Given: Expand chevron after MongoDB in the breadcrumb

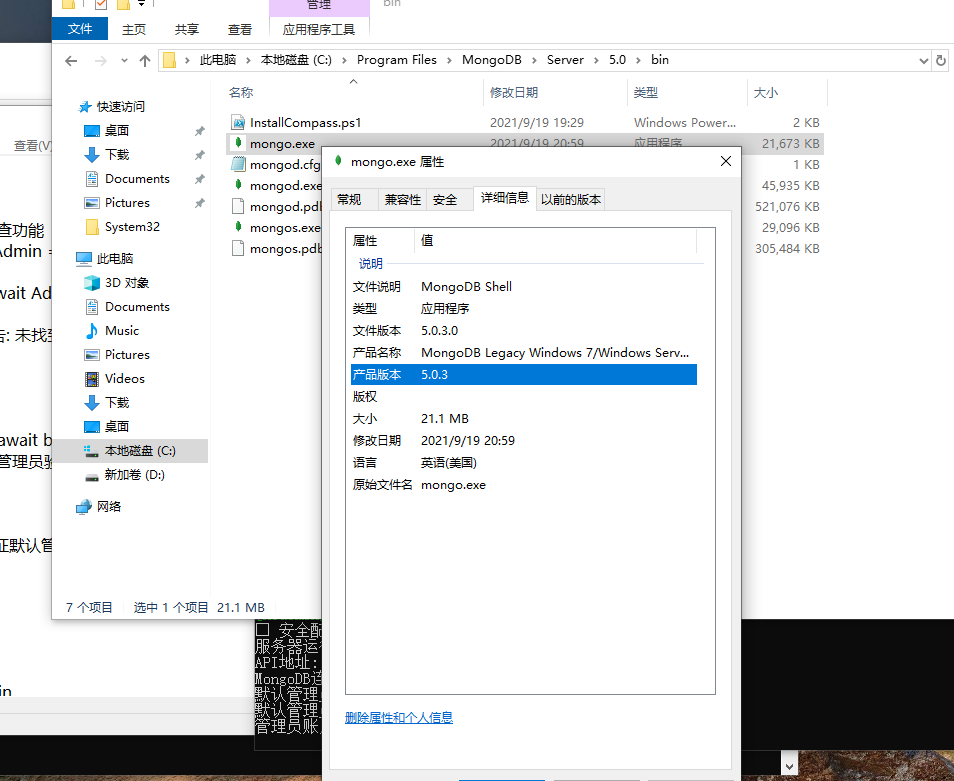Looking at the screenshot, I should tap(534, 60).
